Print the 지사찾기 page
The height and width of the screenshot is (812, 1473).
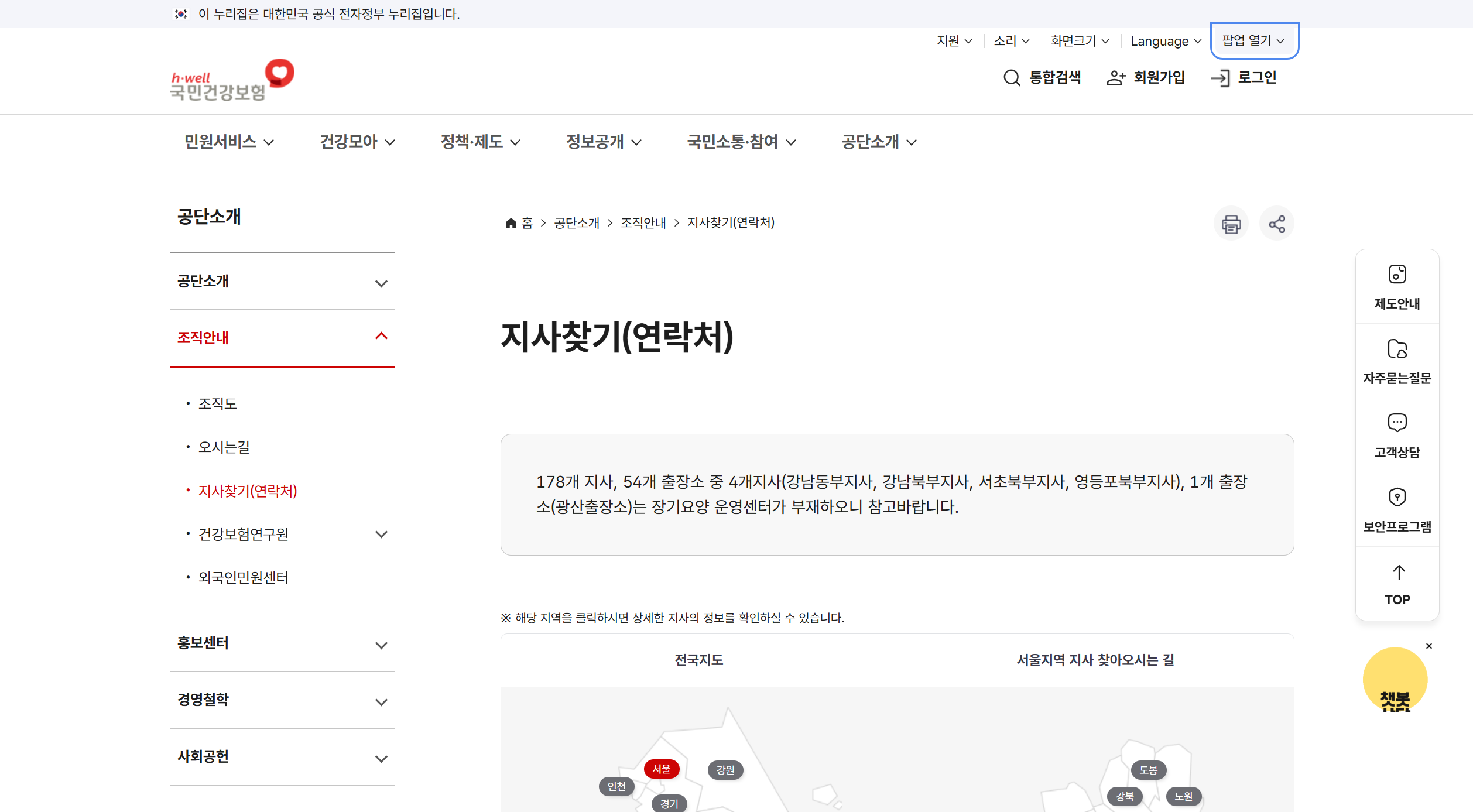pos(1231,223)
